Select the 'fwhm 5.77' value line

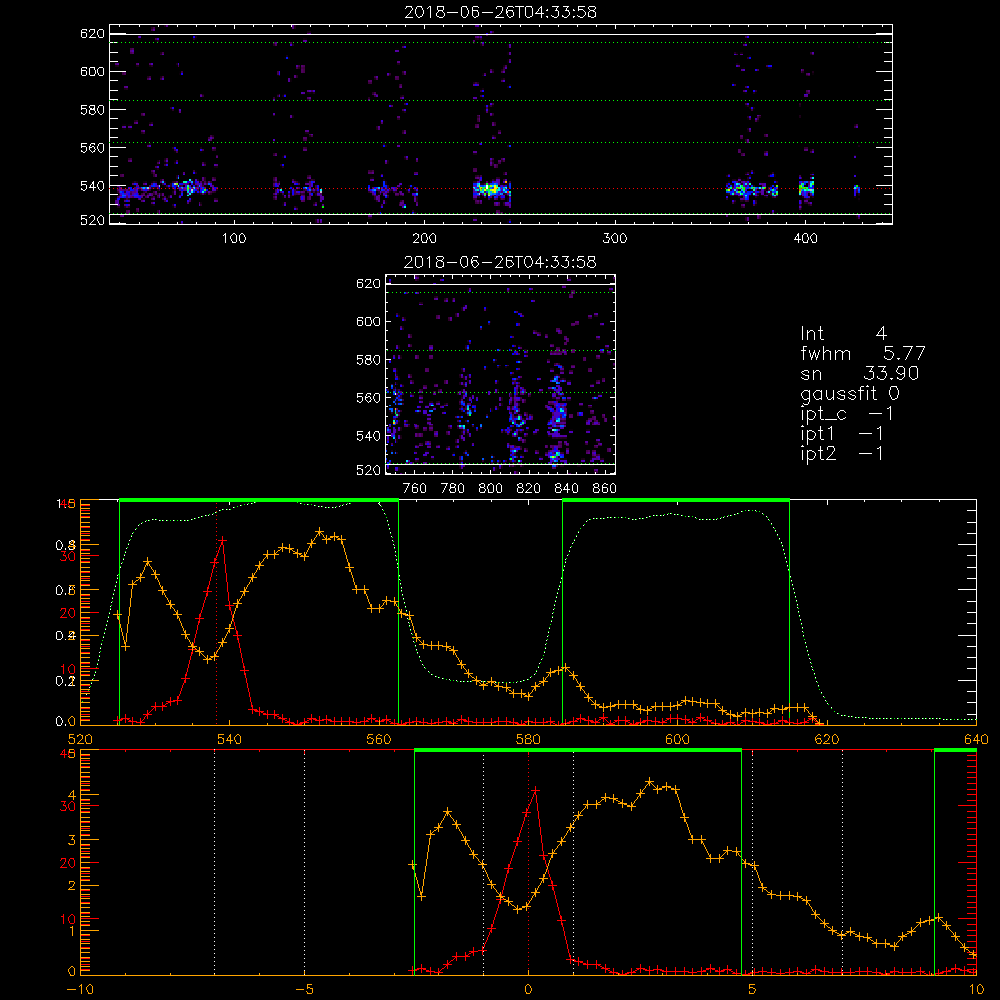coord(863,353)
